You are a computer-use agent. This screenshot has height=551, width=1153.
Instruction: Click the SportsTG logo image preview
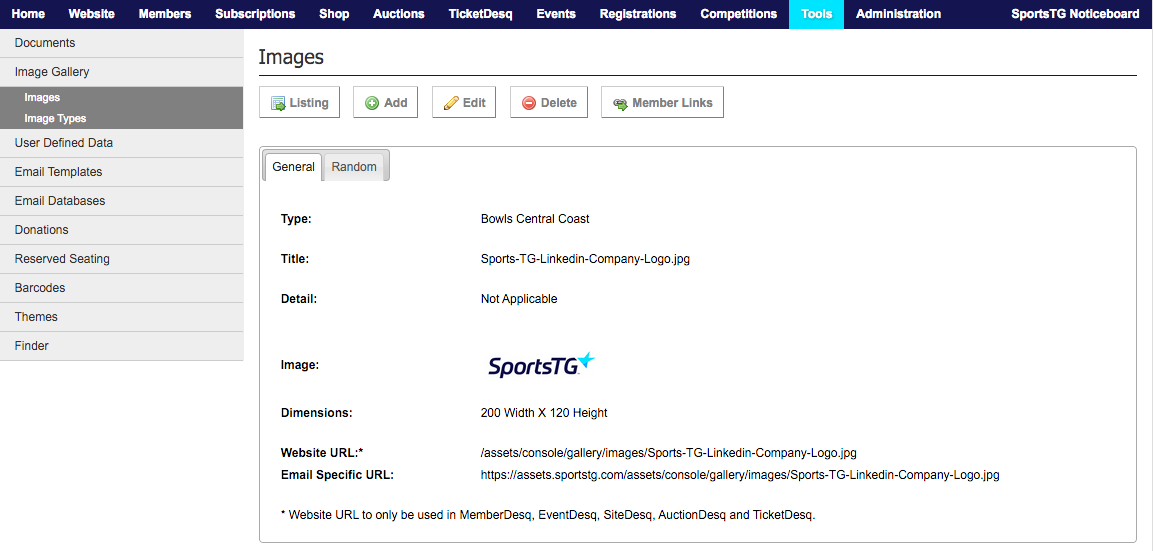(x=541, y=365)
